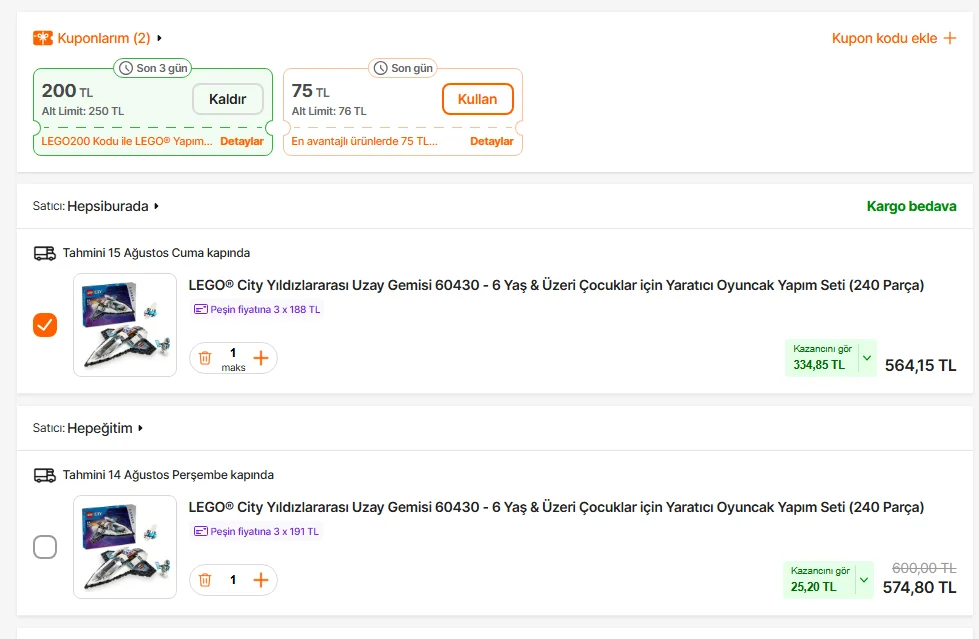979x639 pixels.
Task: Open Detaylar for the LEGO200 coupon
Action: pyautogui.click(x=242, y=141)
